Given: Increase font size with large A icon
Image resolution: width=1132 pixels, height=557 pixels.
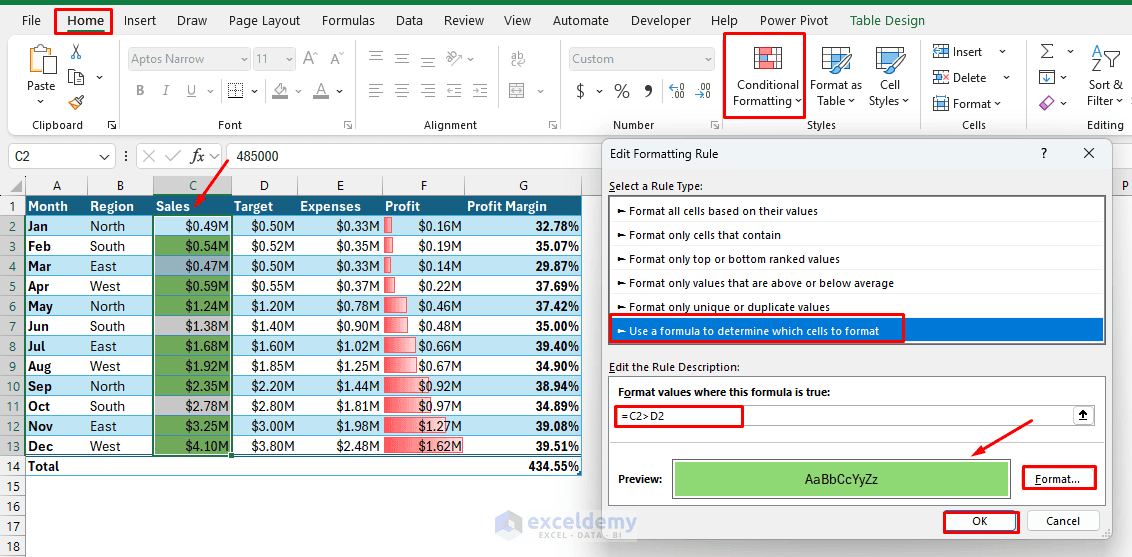Looking at the screenshot, I should (310, 58).
